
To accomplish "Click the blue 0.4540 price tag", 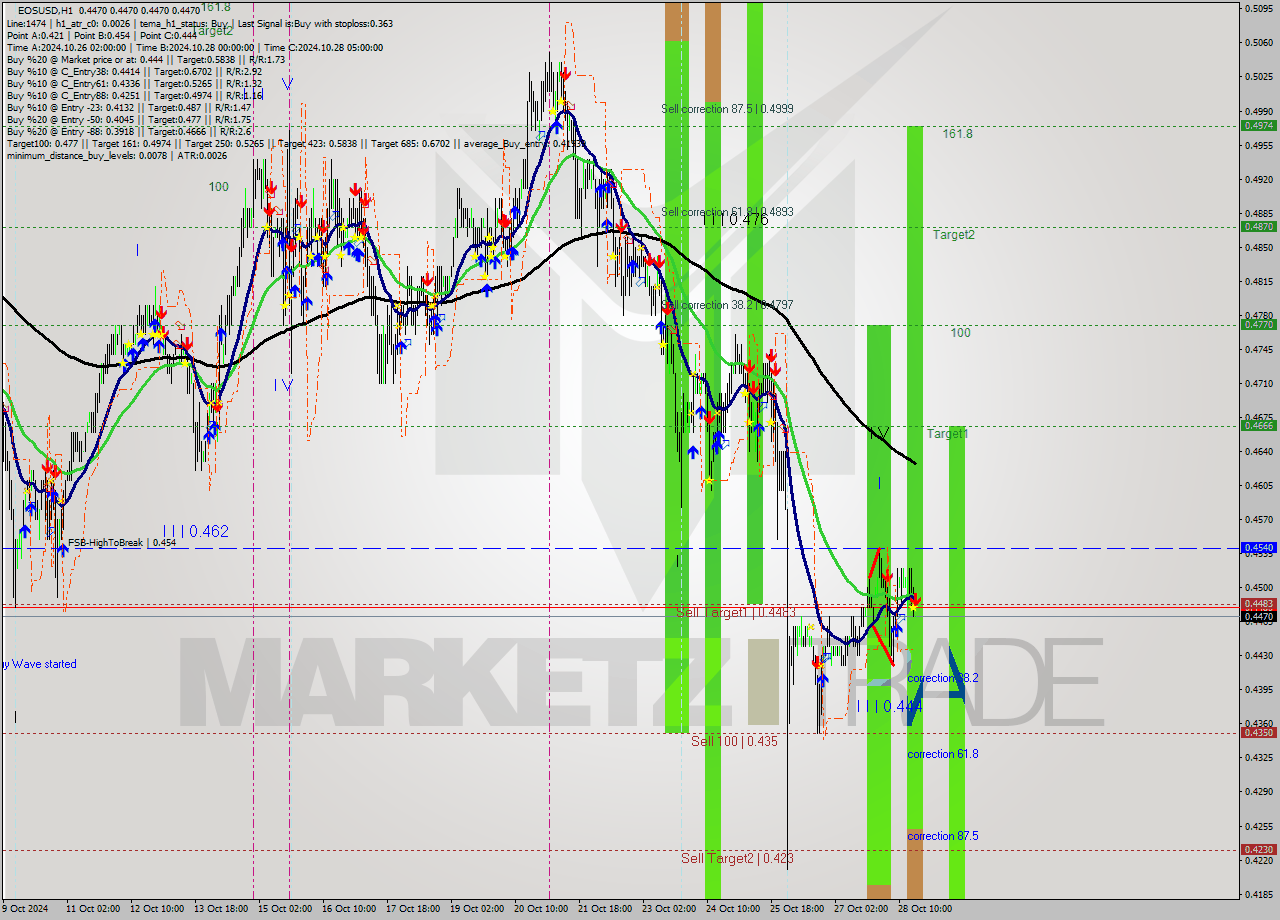I will click(1257, 548).
